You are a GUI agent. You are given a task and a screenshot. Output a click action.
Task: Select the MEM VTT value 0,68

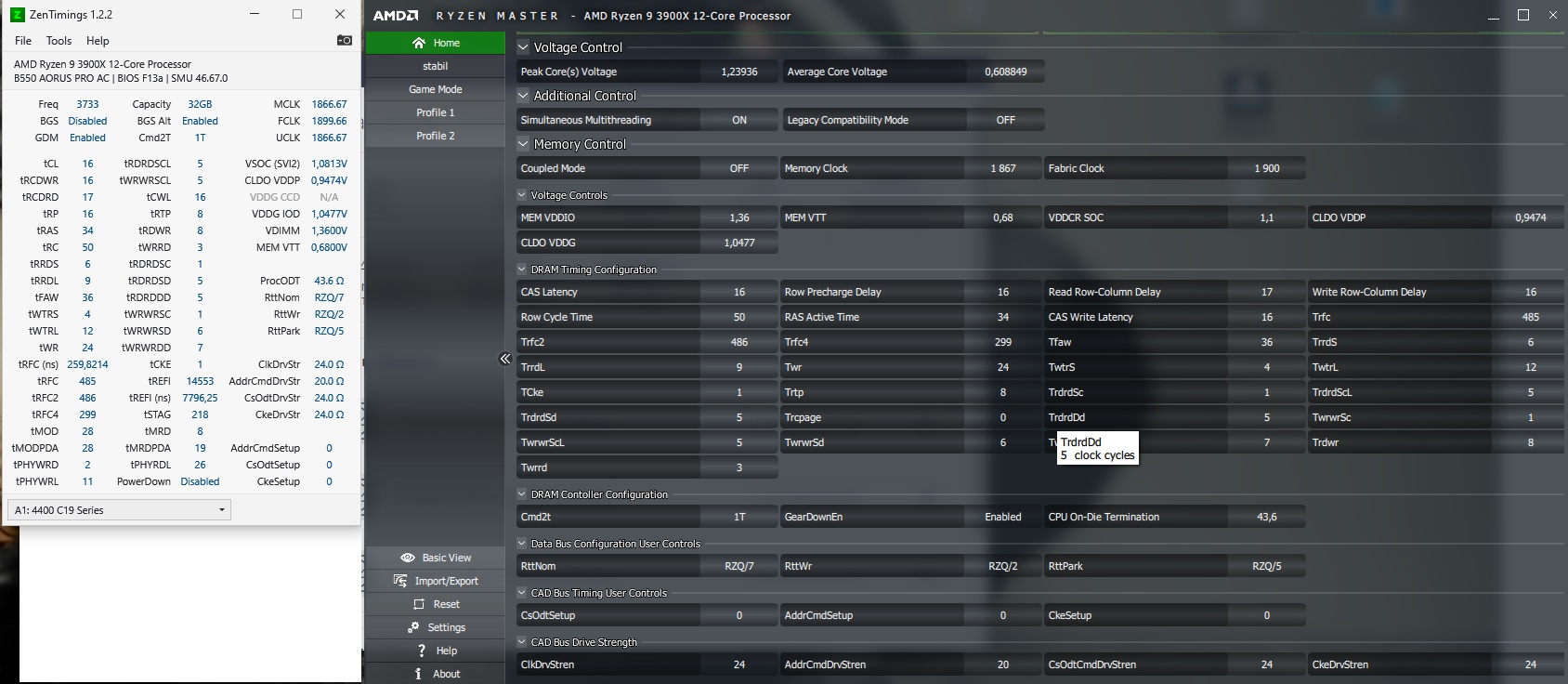(x=1003, y=217)
